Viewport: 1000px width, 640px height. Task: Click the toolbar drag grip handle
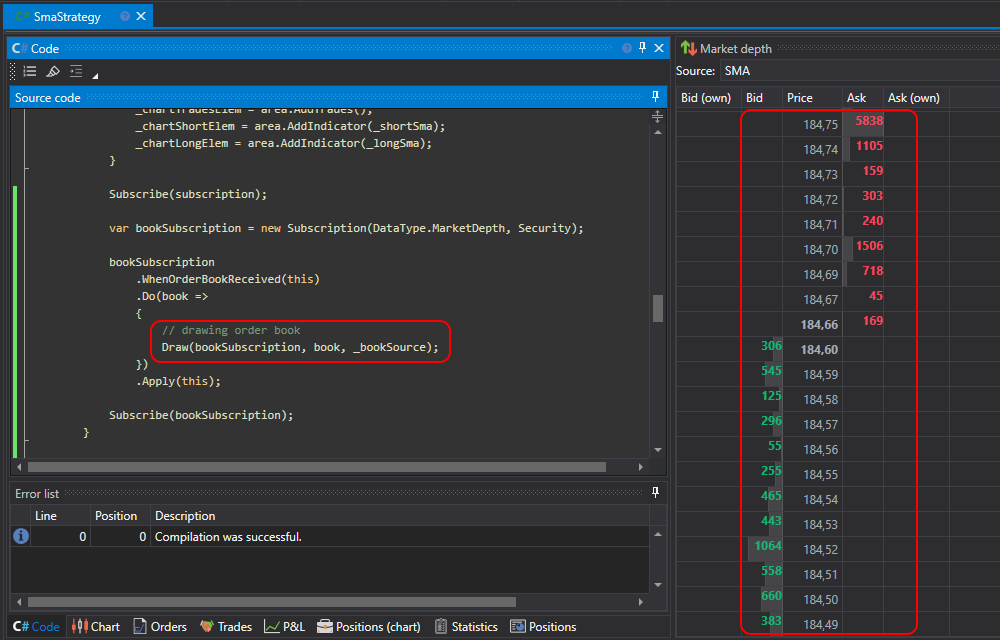13,71
